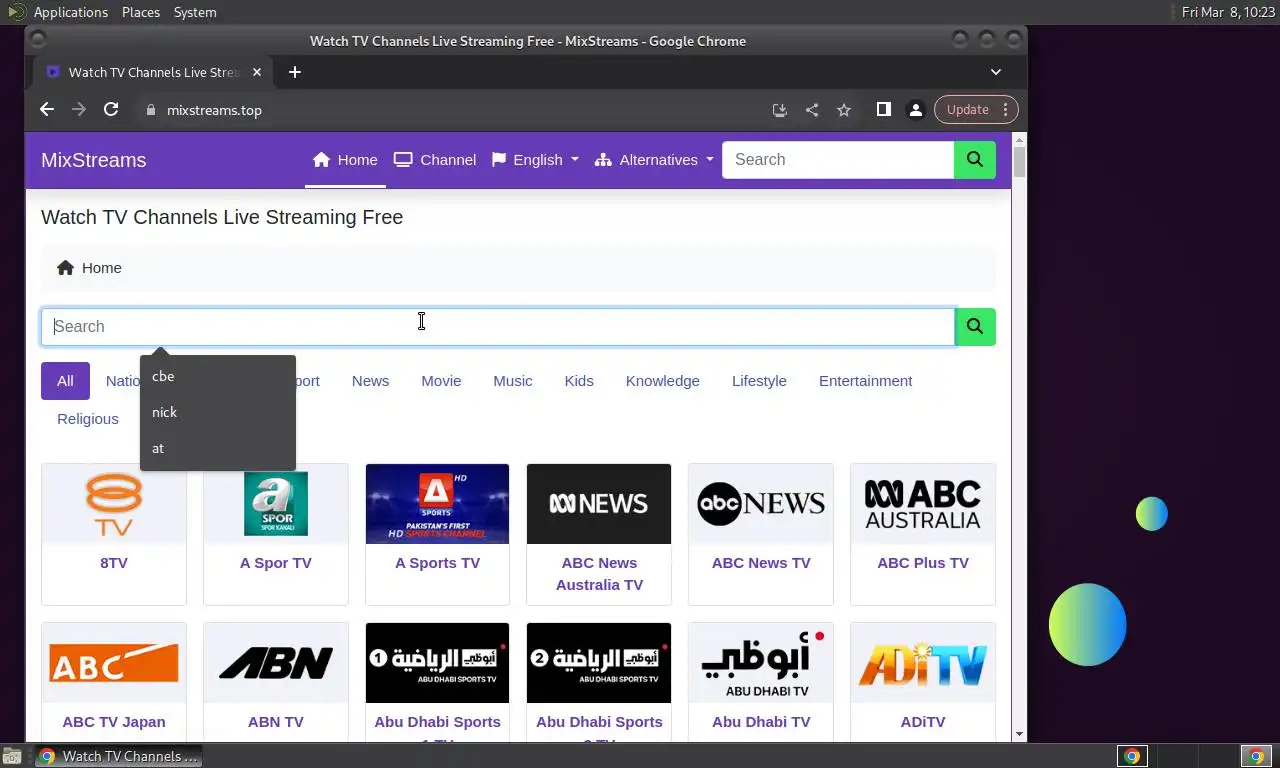Open the ABC TV Japan logo thumbnail

114,663
